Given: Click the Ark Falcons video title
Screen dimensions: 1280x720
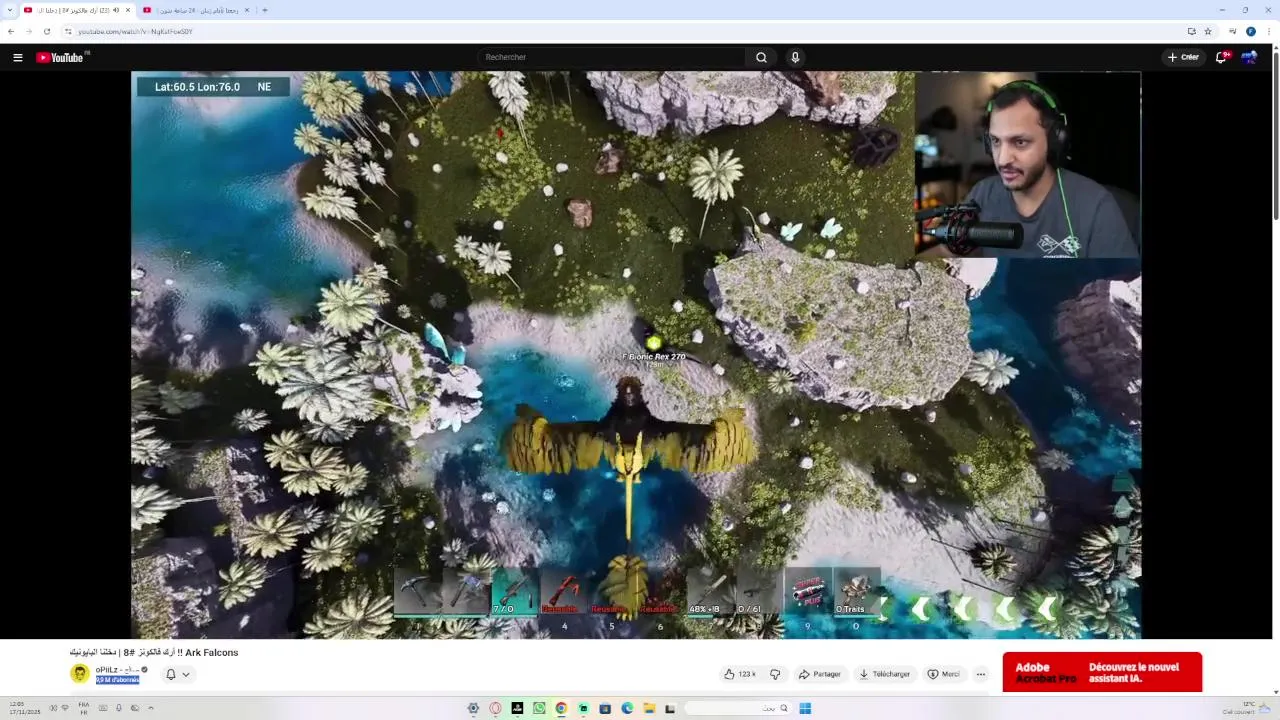Looking at the screenshot, I should point(154,653).
